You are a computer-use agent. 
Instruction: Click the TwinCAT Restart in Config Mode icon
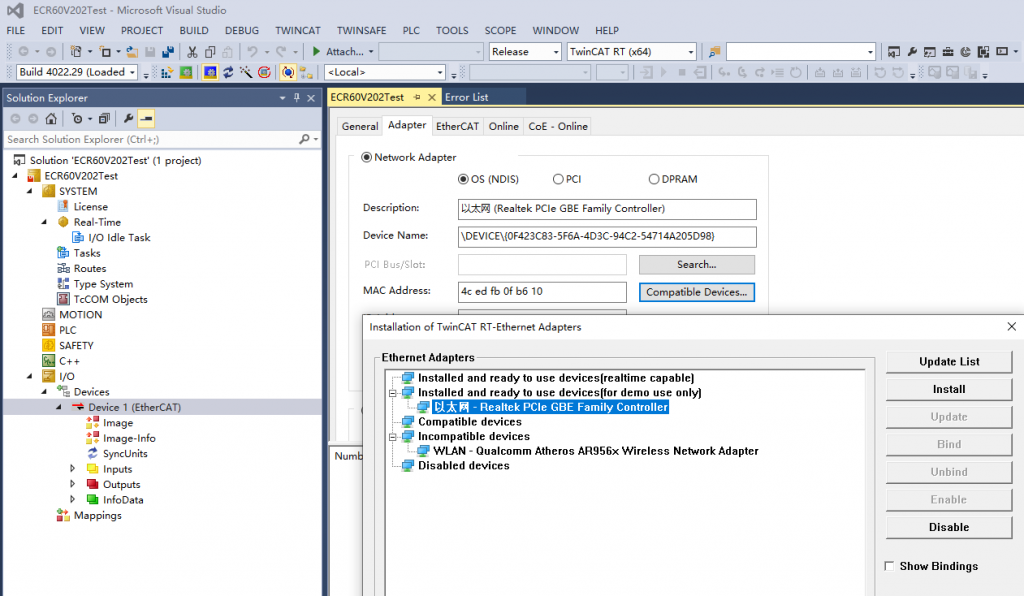[210, 72]
